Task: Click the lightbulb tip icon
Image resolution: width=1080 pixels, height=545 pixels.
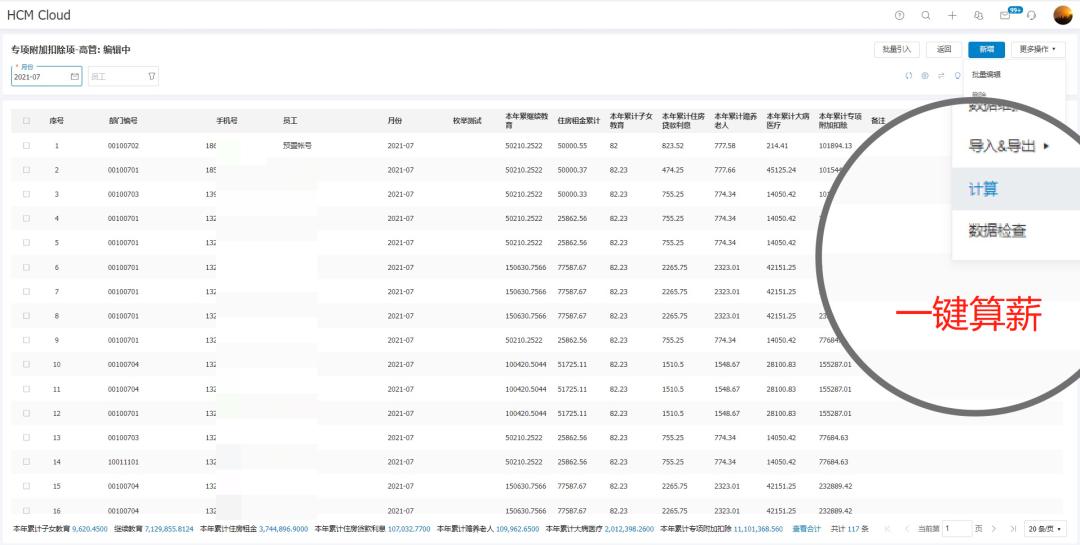Action: coord(957,76)
